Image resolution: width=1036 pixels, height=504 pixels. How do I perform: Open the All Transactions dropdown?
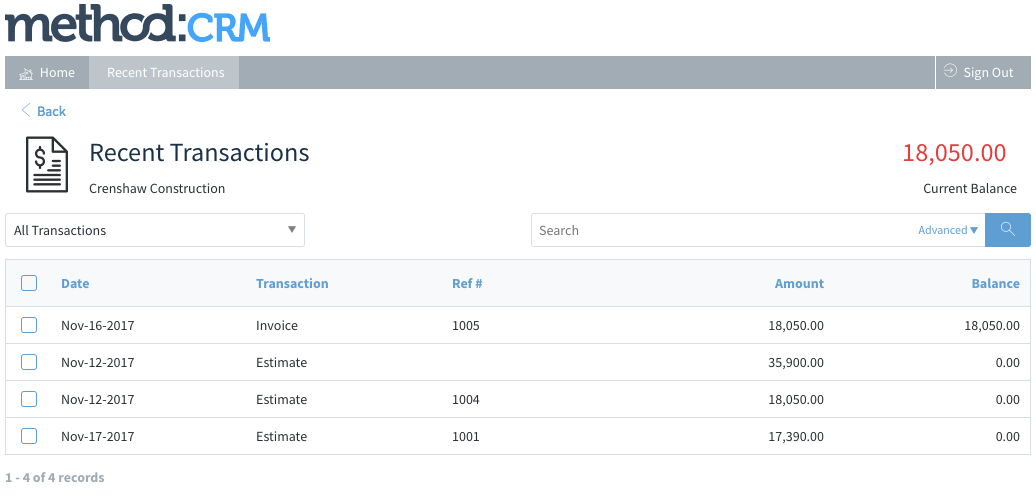tap(155, 230)
